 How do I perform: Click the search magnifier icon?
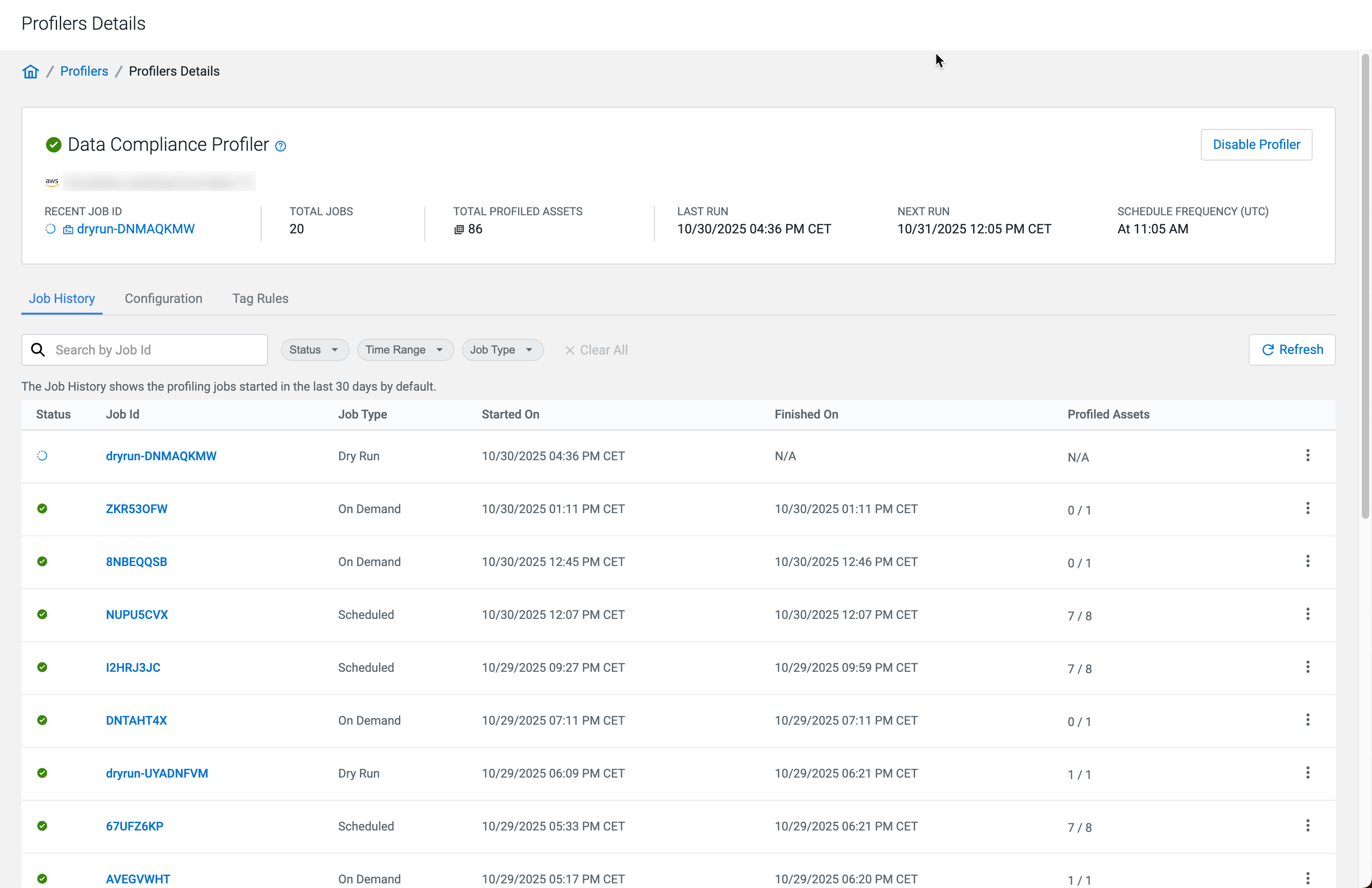(38, 350)
